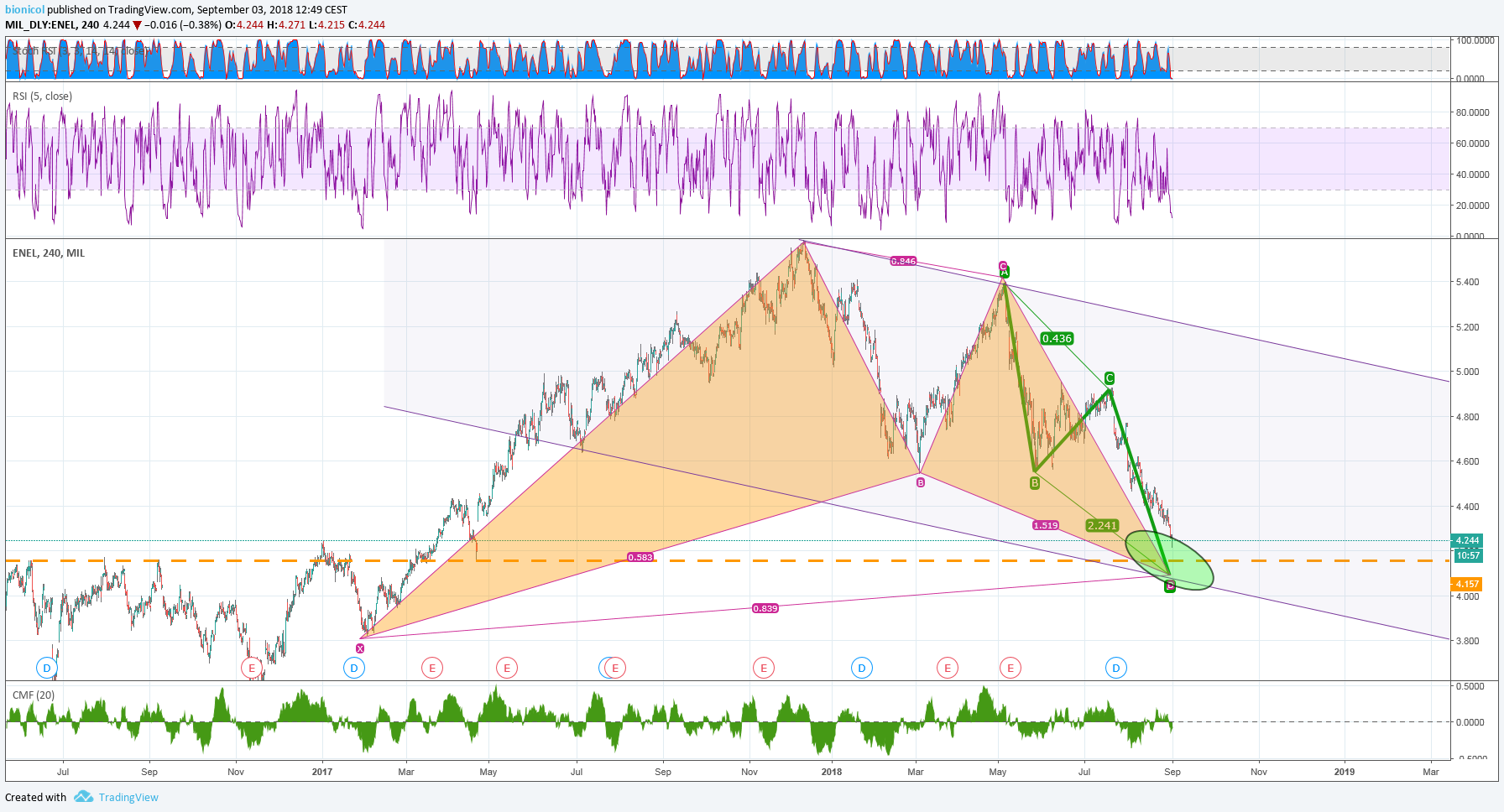This screenshot has width=1504, height=812.
Task: Click the earnings marker near Mar 2018
Action: 947,668
